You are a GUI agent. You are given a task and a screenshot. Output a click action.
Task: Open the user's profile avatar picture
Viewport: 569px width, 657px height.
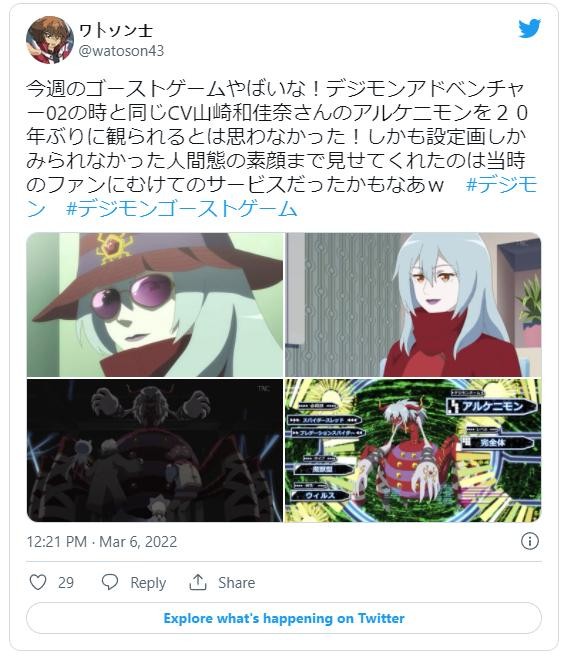[x=50, y=40]
